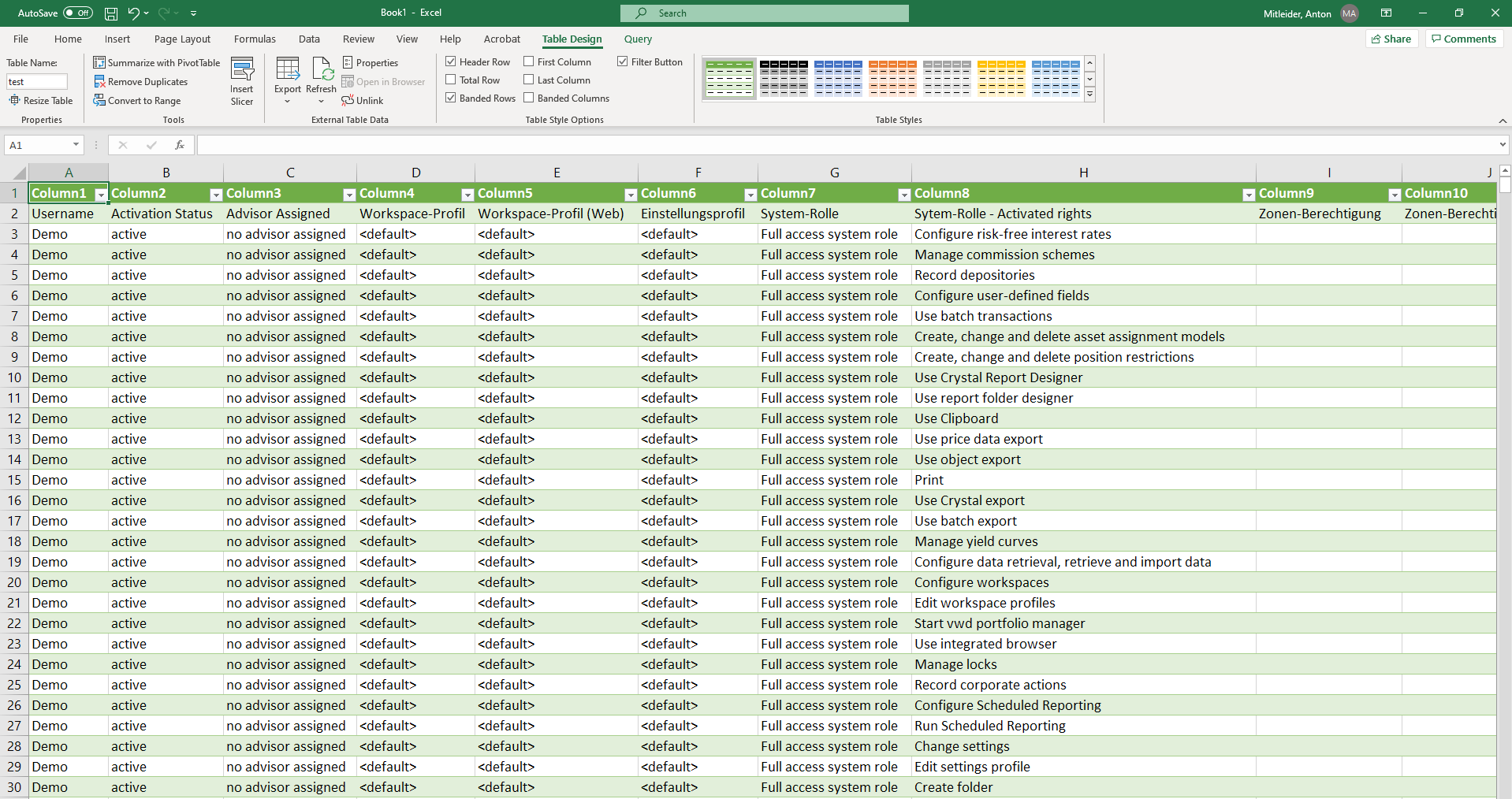
Task: Click Remove Duplicates tool
Action: (x=147, y=82)
